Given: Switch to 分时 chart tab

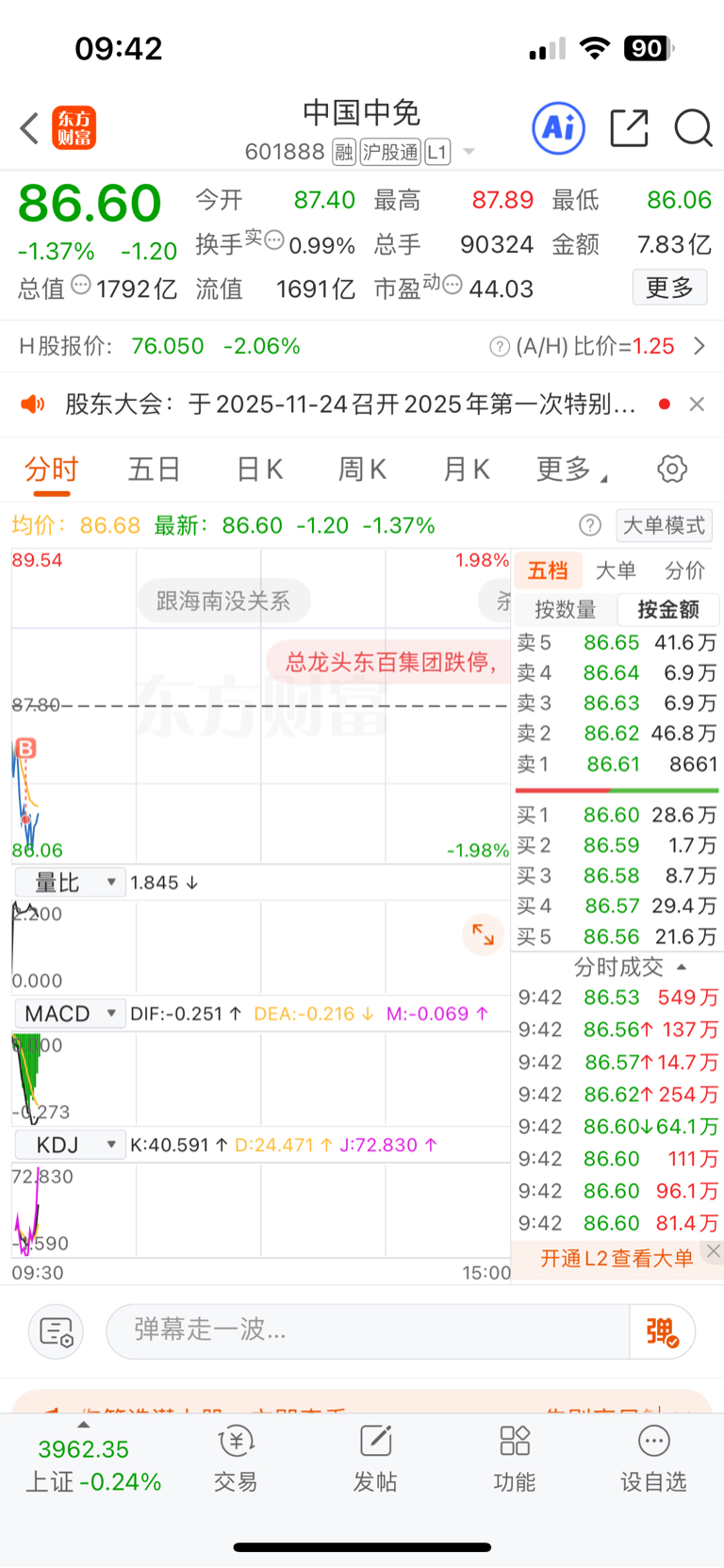Looking at the screenshot, I should coord(52,470).
